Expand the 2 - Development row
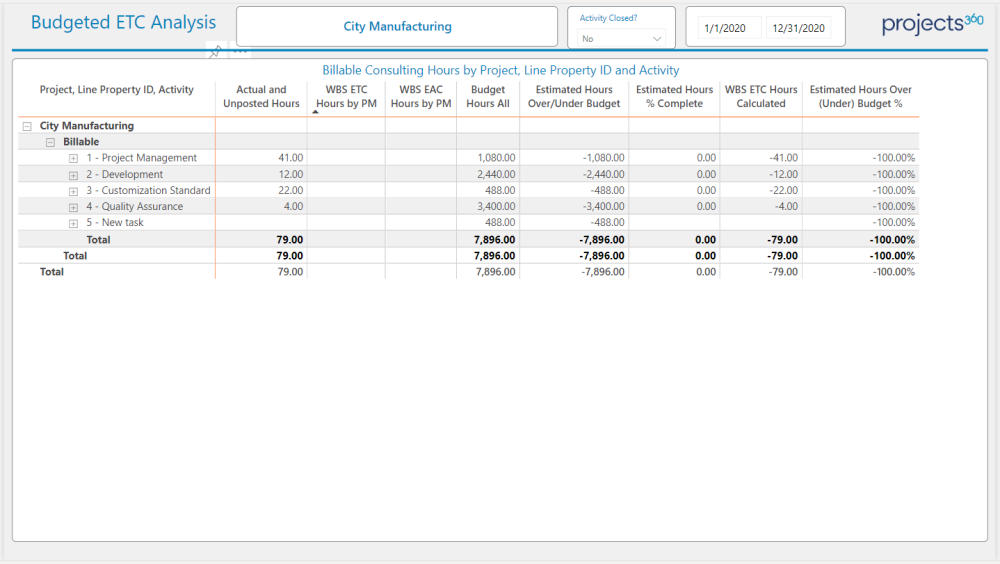This screenshot has width=1000, height=564. click(x=73, y=175)
